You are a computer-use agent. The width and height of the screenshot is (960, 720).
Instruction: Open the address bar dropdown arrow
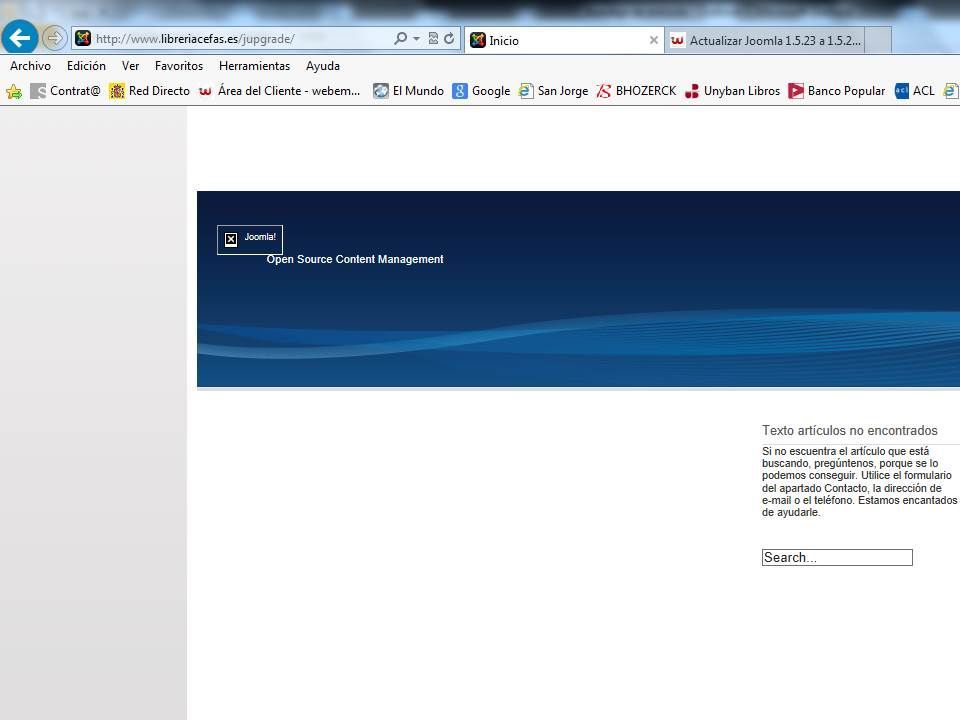(x=416, y=39)
